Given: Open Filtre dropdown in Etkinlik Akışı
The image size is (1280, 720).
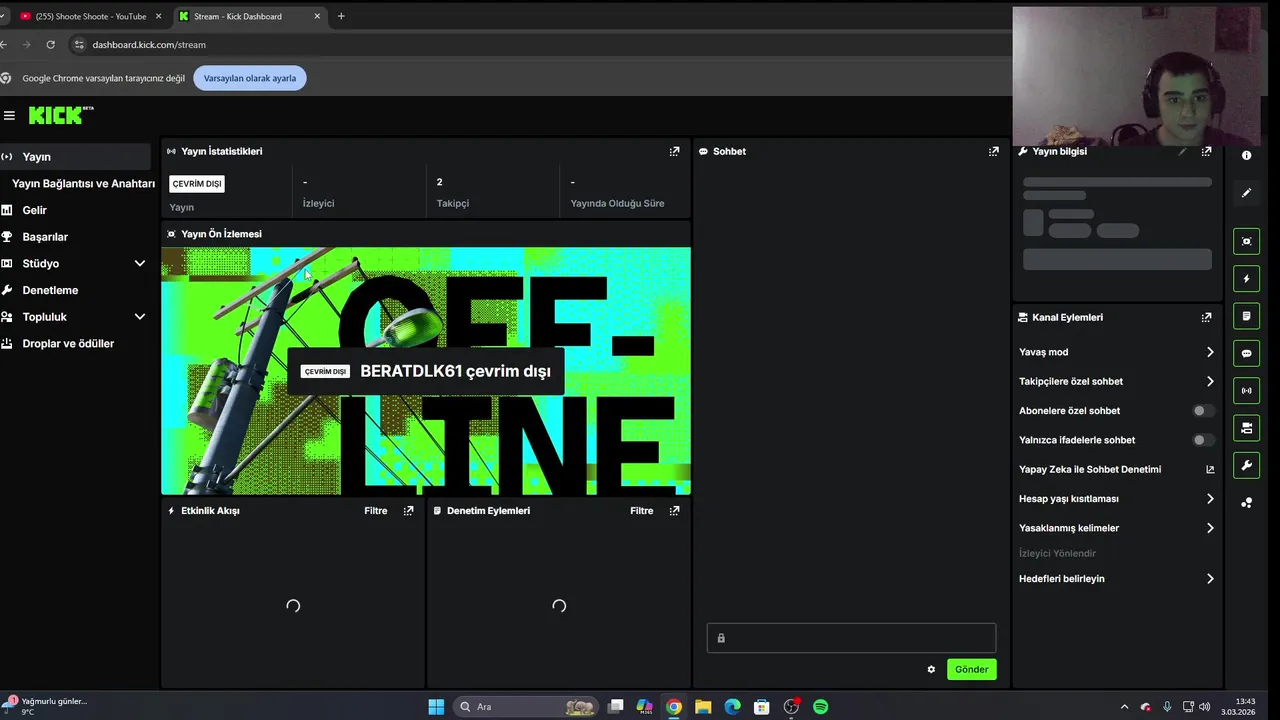Looking at the screenshot, I should click(376, 510).
